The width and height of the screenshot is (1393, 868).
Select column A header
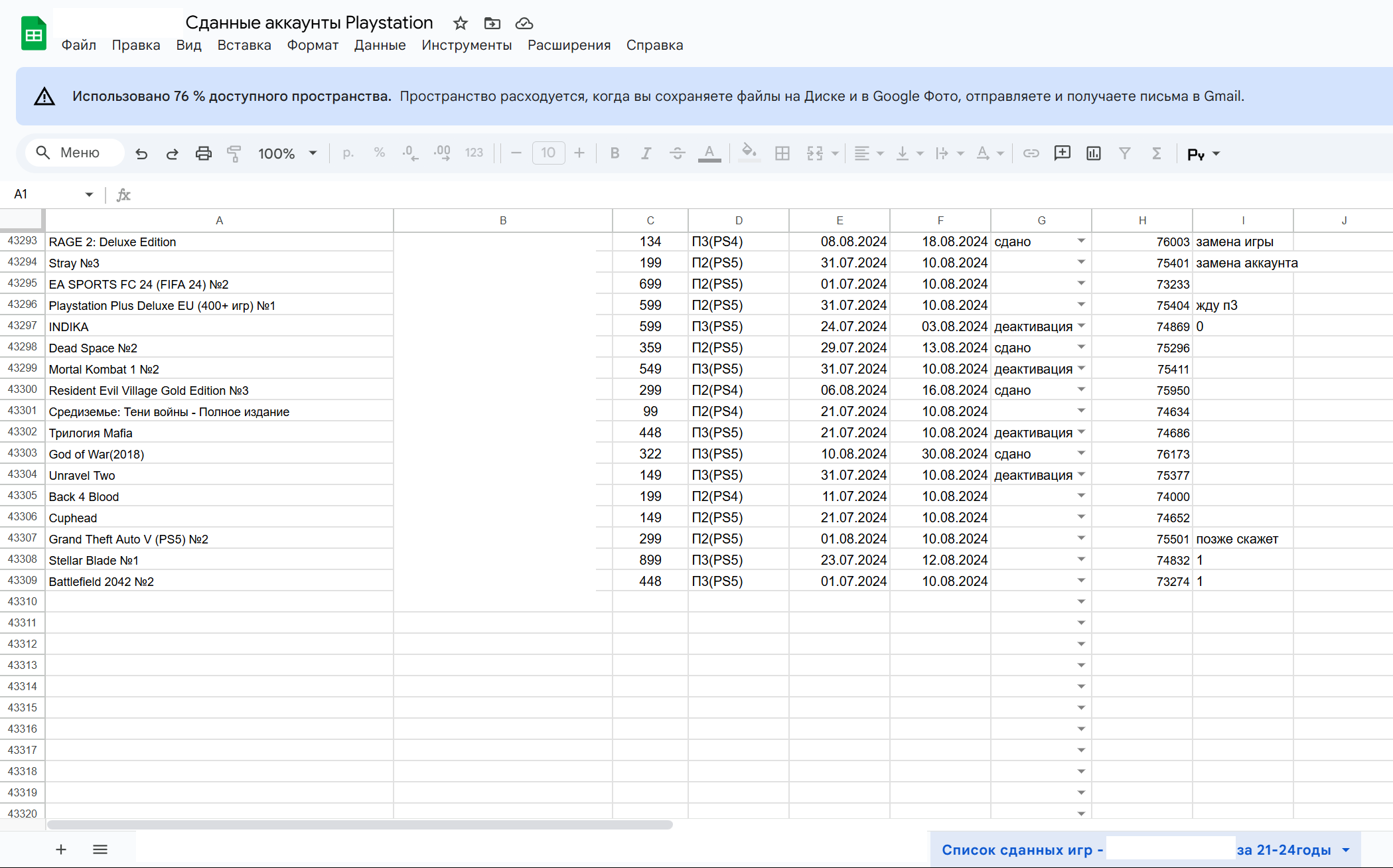point(219,220)
